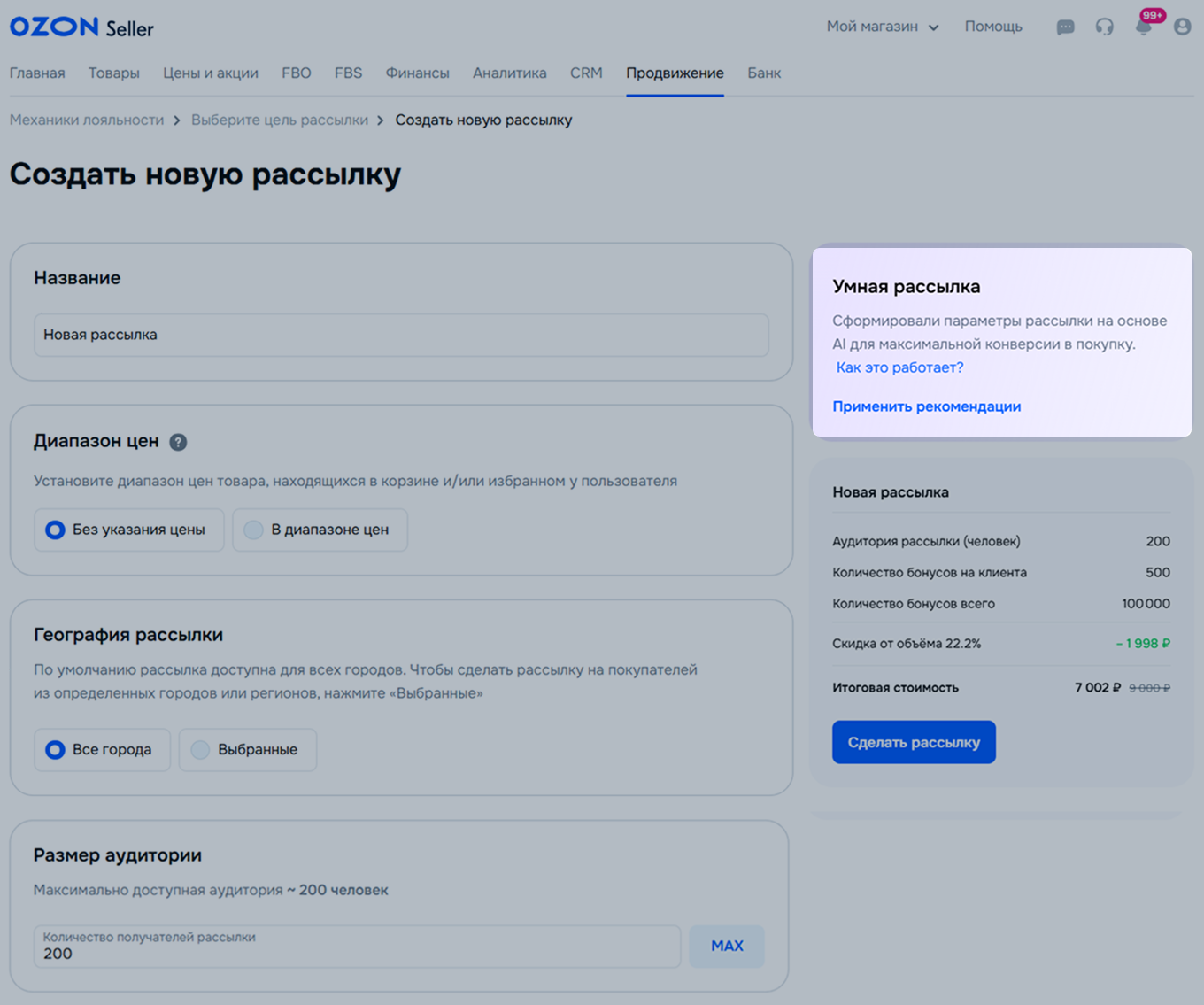Click the 'Аудитория рассылки (человек)' row label

(926, 541)
